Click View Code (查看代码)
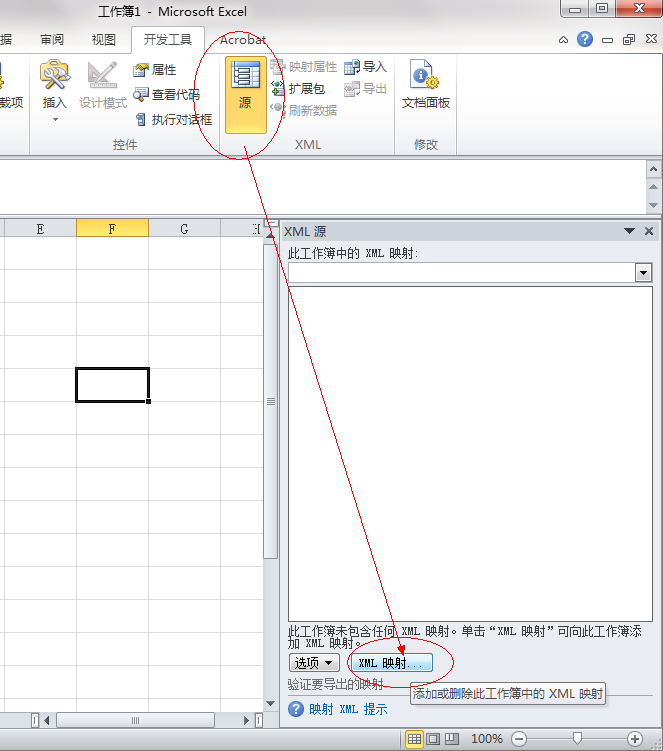Viewport: 663px width, 751px height. pos(166,94)
